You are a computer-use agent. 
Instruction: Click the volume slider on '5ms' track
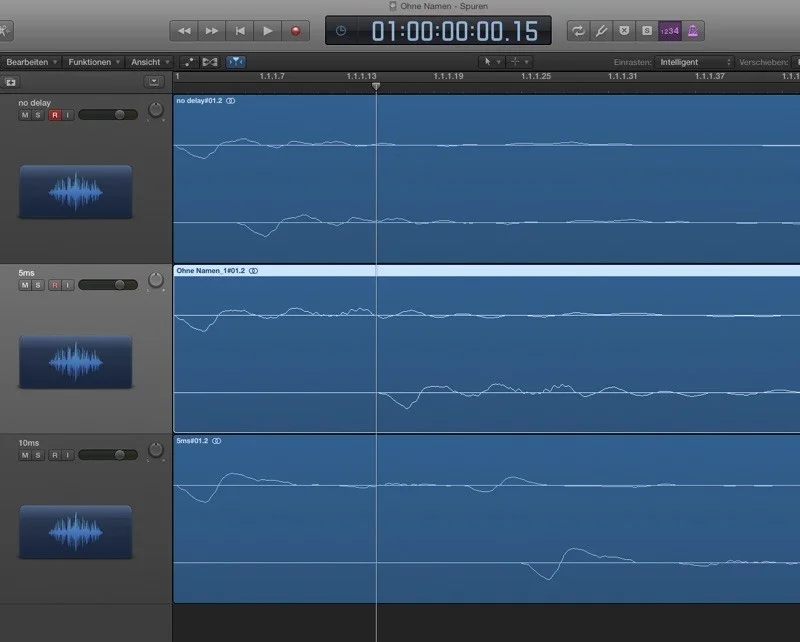click(108, 285)
